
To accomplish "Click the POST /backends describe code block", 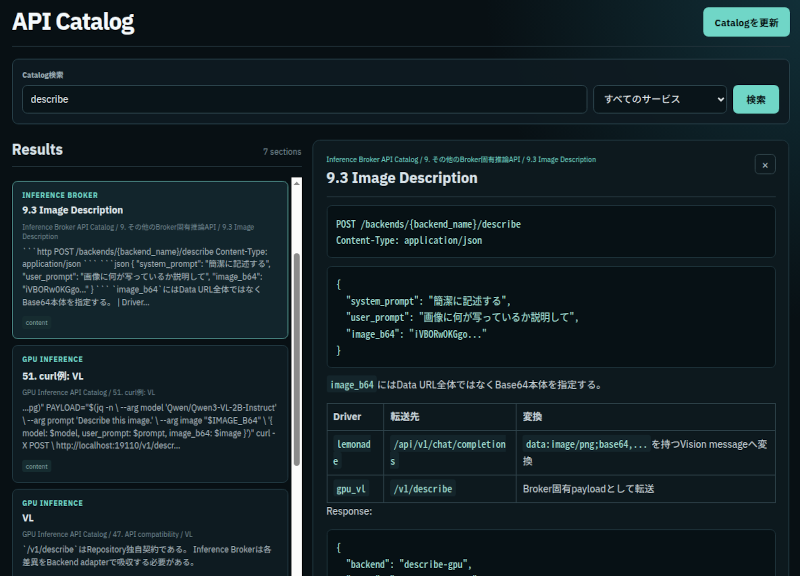I will [x=551, y=232].
